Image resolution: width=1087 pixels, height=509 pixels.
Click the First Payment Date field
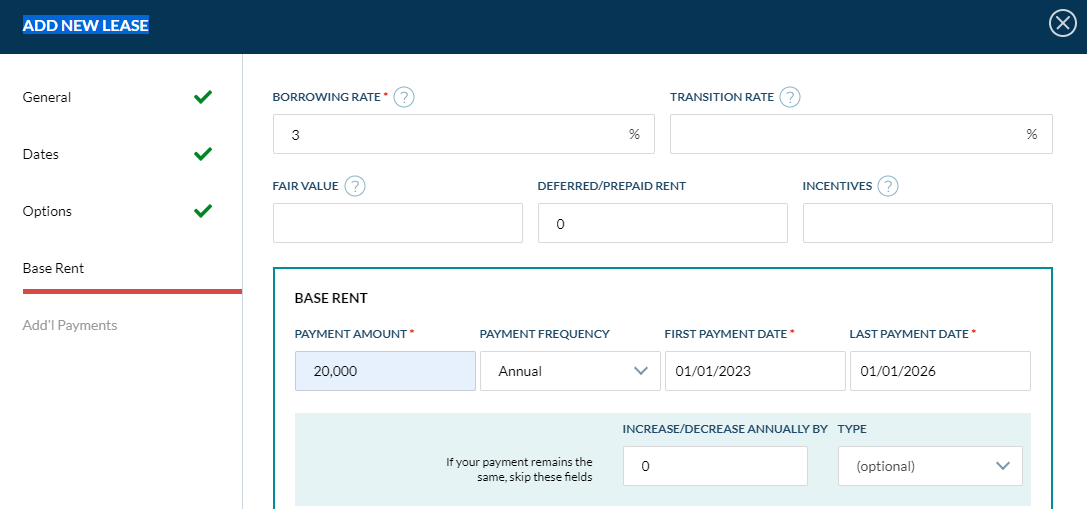tap(754, 371)
